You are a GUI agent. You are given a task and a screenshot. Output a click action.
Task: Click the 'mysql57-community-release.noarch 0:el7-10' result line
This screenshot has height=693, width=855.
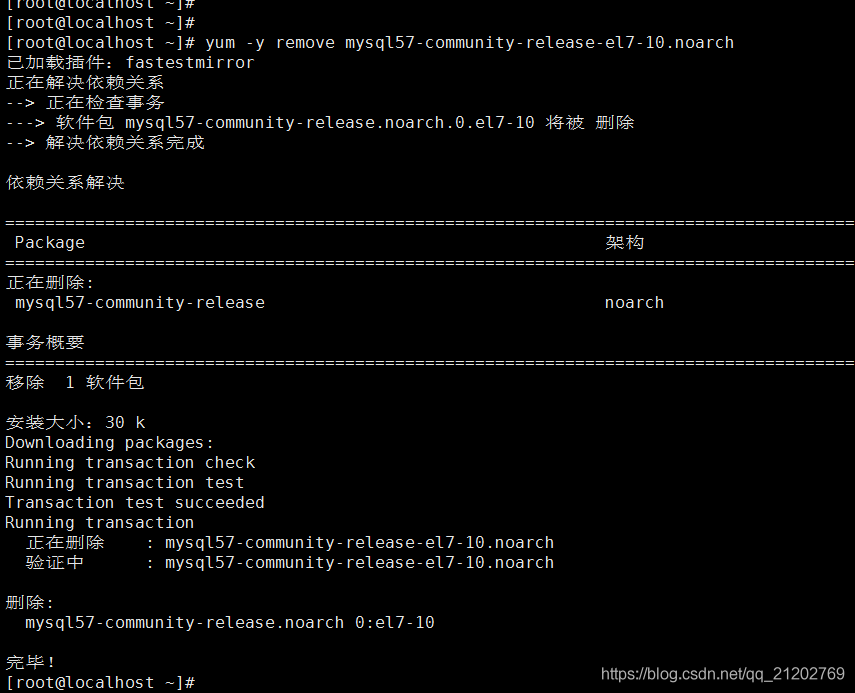point(230,623)
